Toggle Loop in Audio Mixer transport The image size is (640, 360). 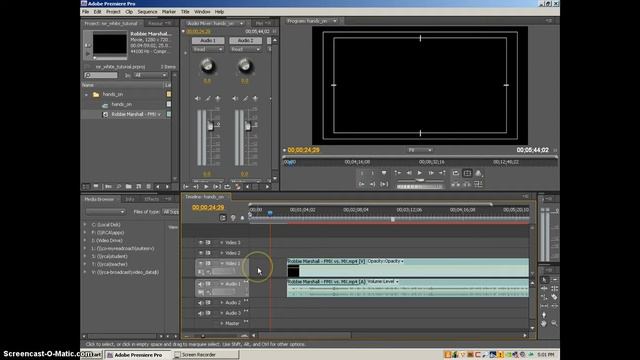pyautogui.click(x=227, y=187)
